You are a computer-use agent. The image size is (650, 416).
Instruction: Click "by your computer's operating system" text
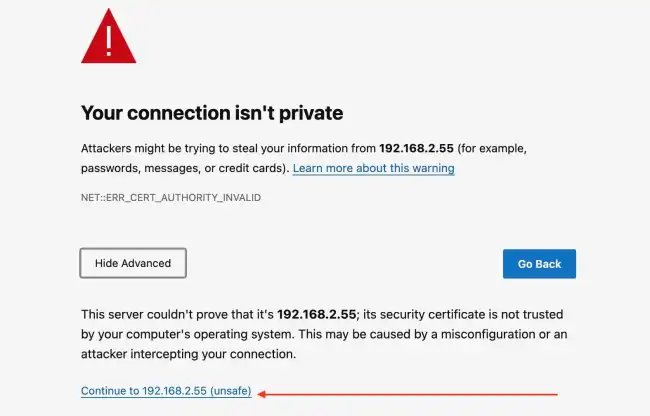(x=186, y=334)
